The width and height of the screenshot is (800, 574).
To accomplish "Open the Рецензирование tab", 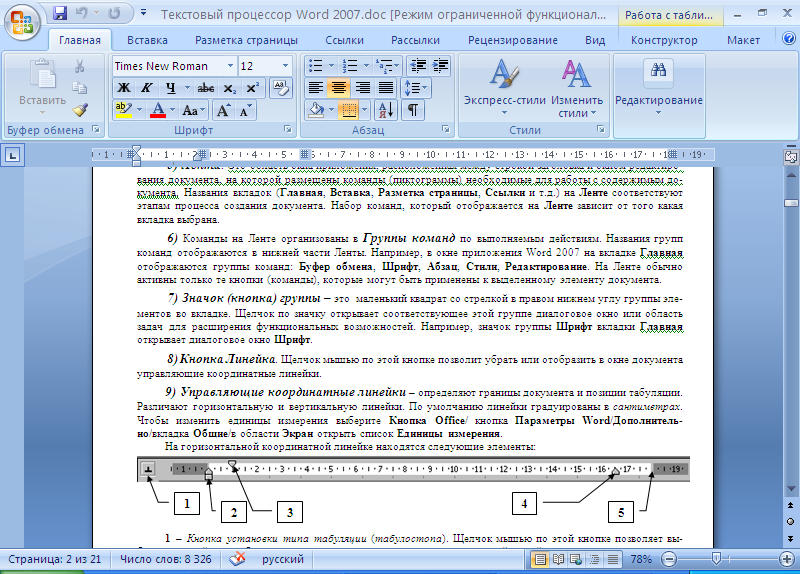I will [x=513, y=40].
